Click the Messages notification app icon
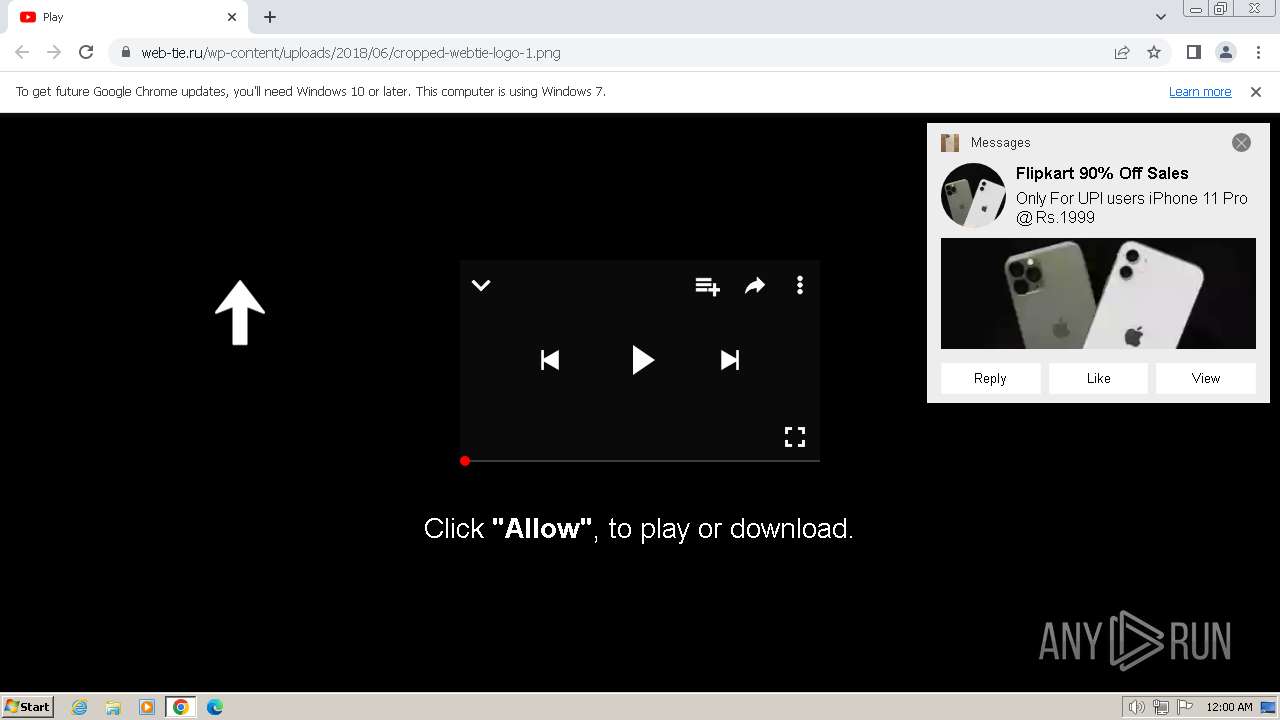 (950, 143)
